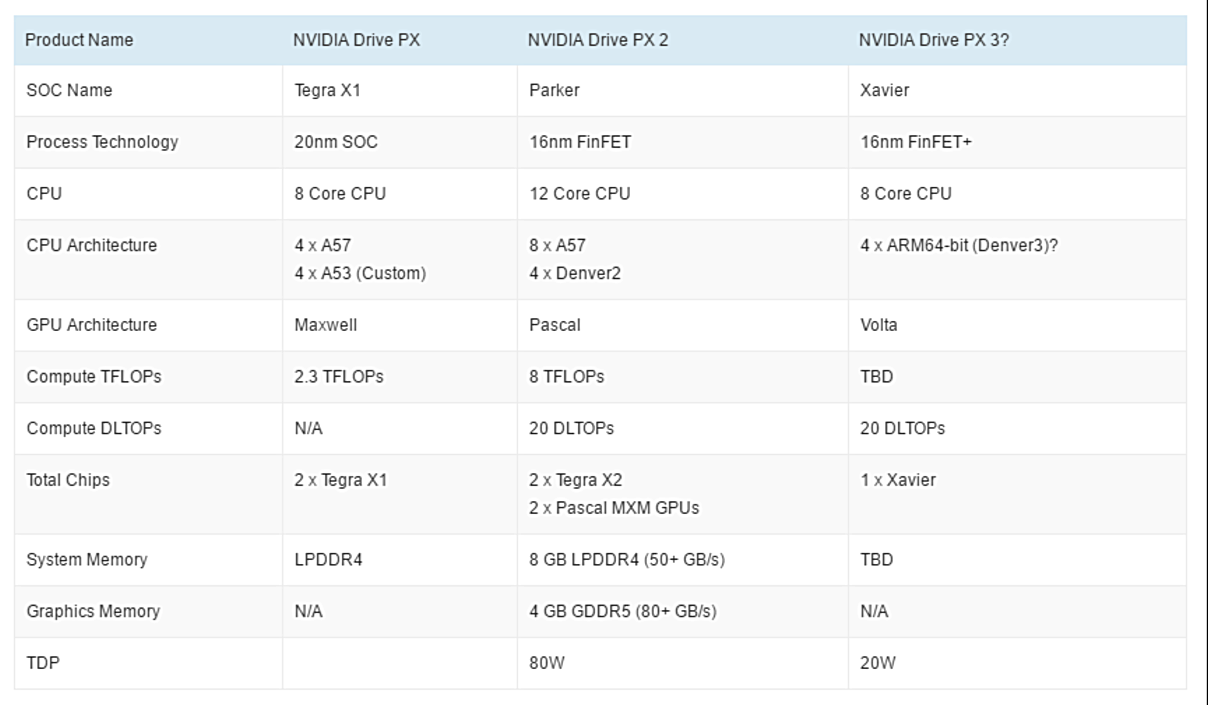The image size is (1208, 705).
Task: Click the '4 GB GDDR5 (80+ GB/s)' cell
Action: (x=623, y=611)
